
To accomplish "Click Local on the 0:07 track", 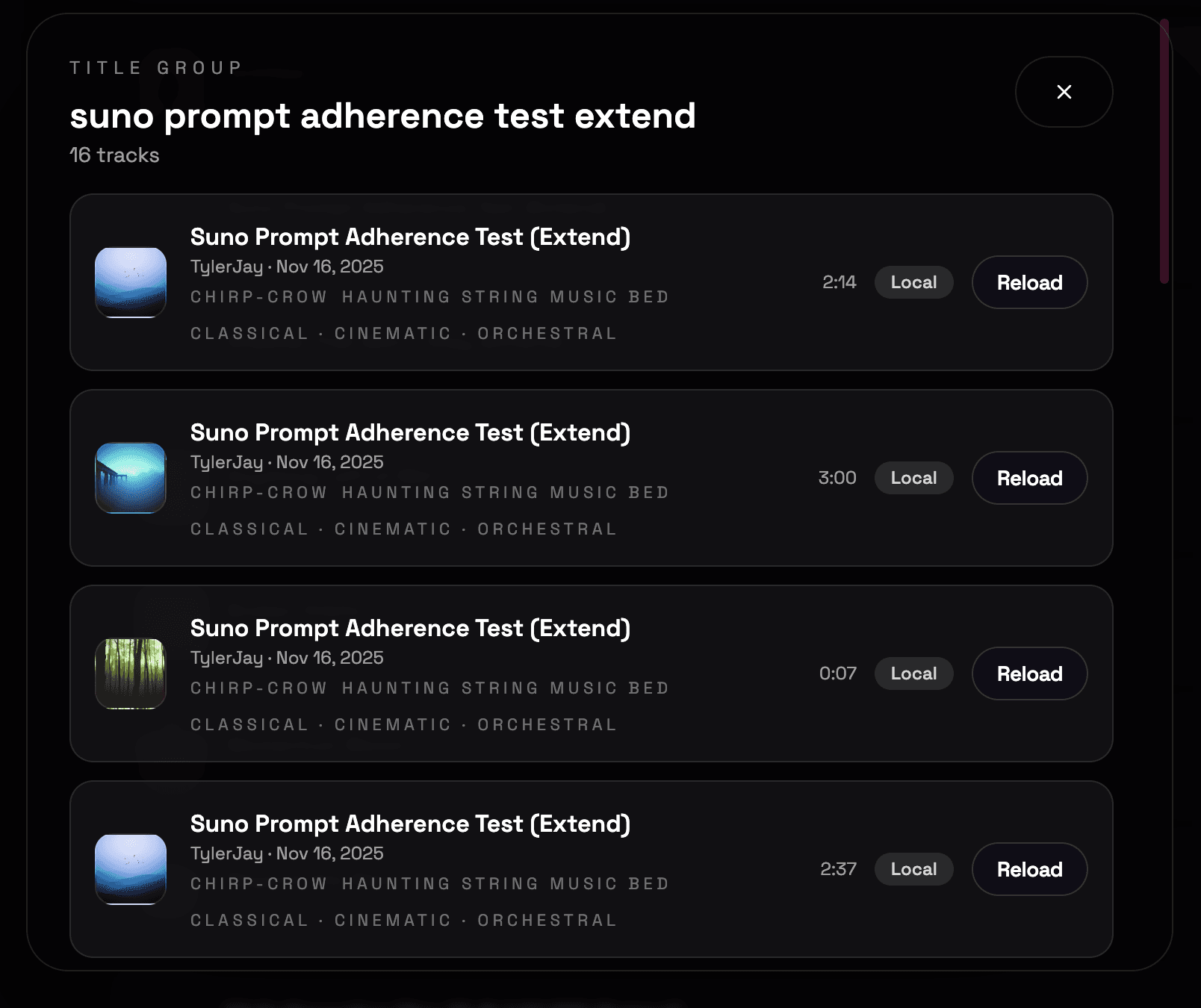I will (913, 673).
